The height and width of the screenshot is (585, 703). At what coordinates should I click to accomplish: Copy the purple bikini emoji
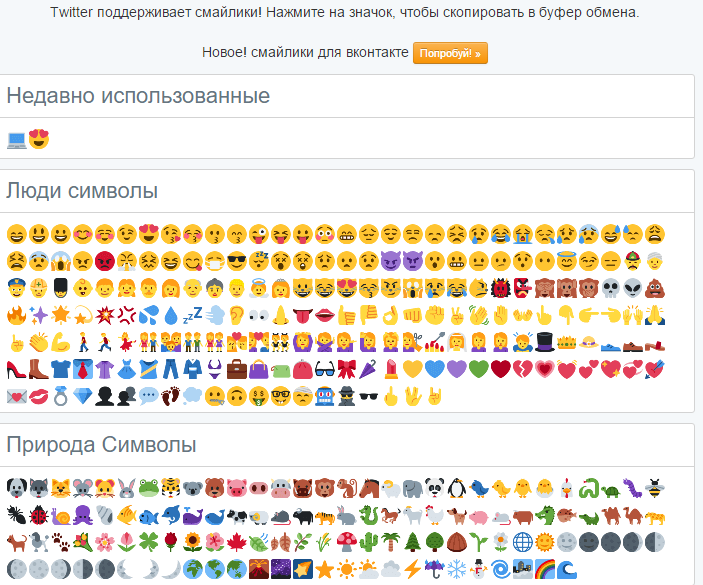(214, 370)
